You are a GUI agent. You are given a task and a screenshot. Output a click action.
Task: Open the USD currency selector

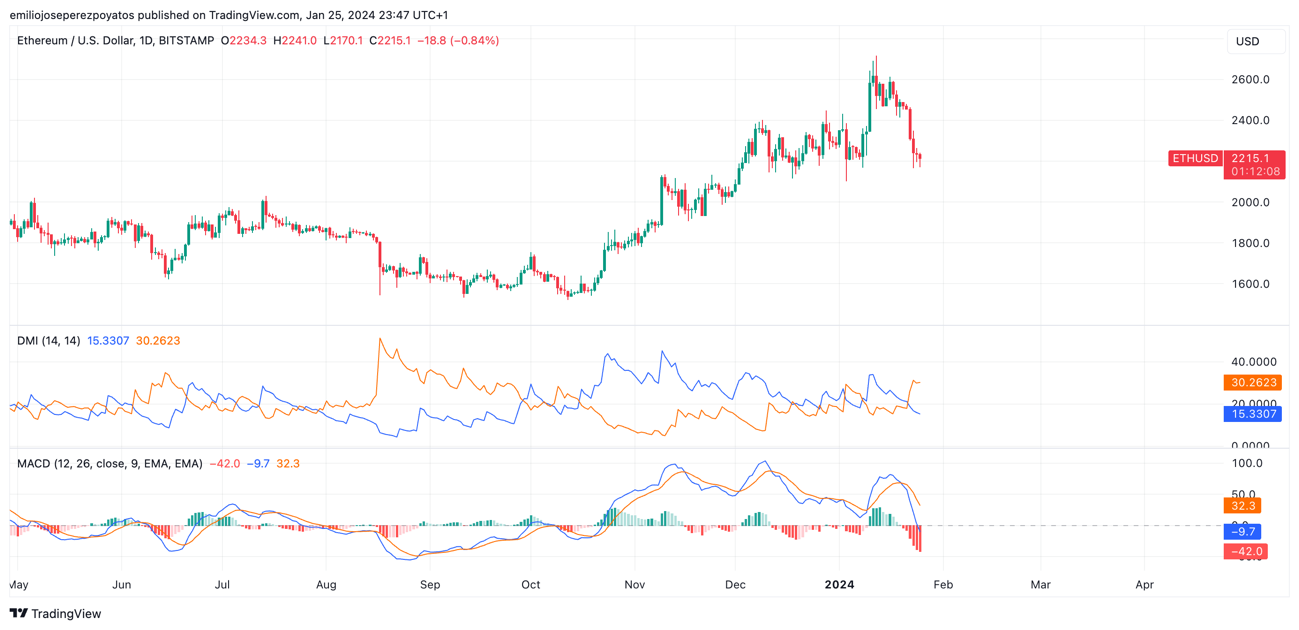click(x=1247, y=41)
